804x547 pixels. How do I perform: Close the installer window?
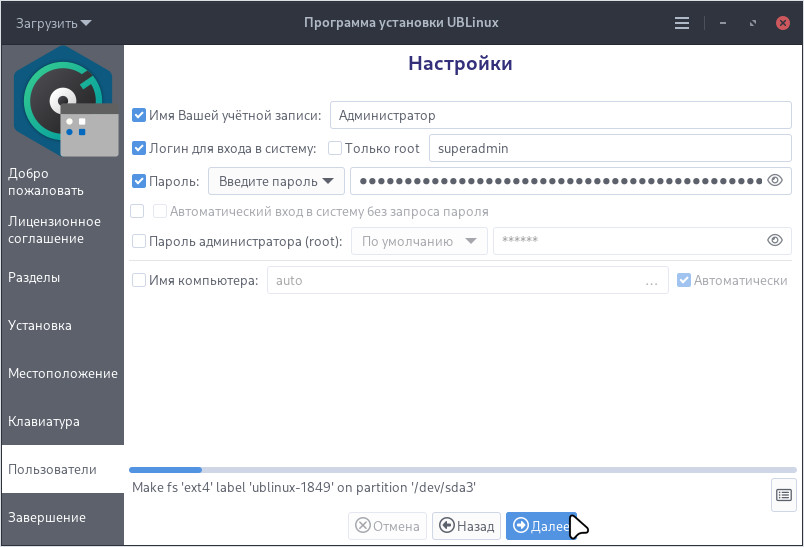tap(782, 23)
